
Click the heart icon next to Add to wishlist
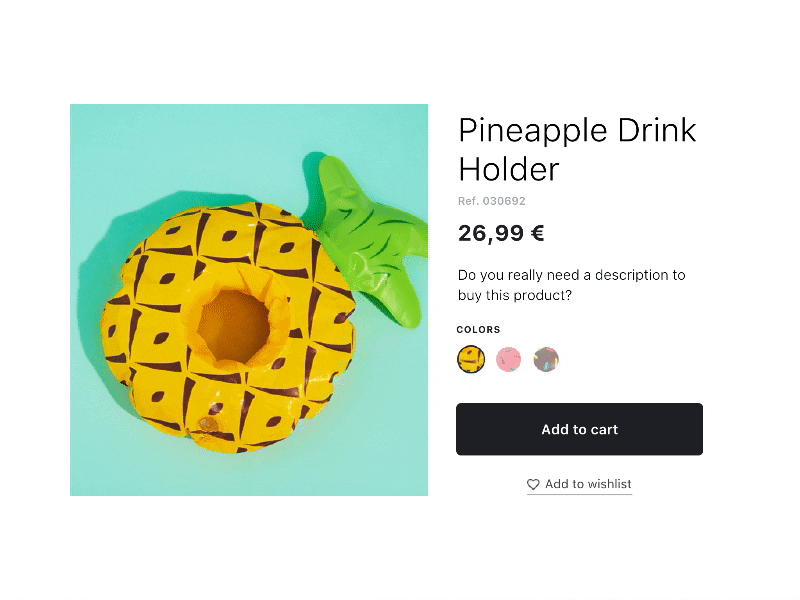click(x=533, y=484)
